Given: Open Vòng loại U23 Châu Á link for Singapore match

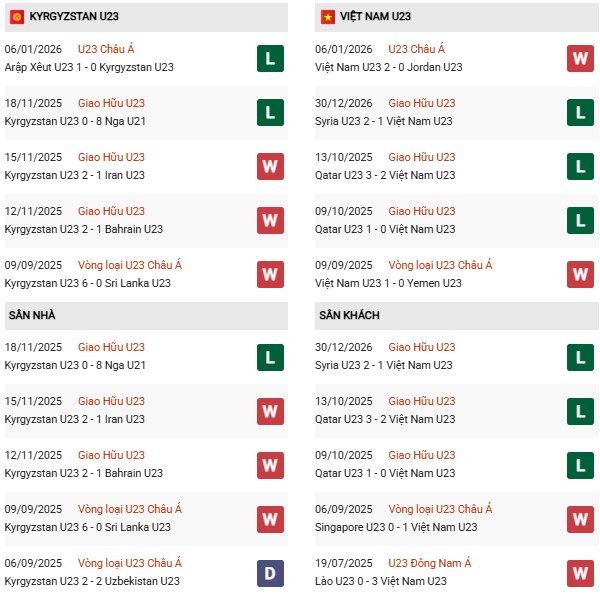Looking at the screenshot, I should [x=440, y=509].
